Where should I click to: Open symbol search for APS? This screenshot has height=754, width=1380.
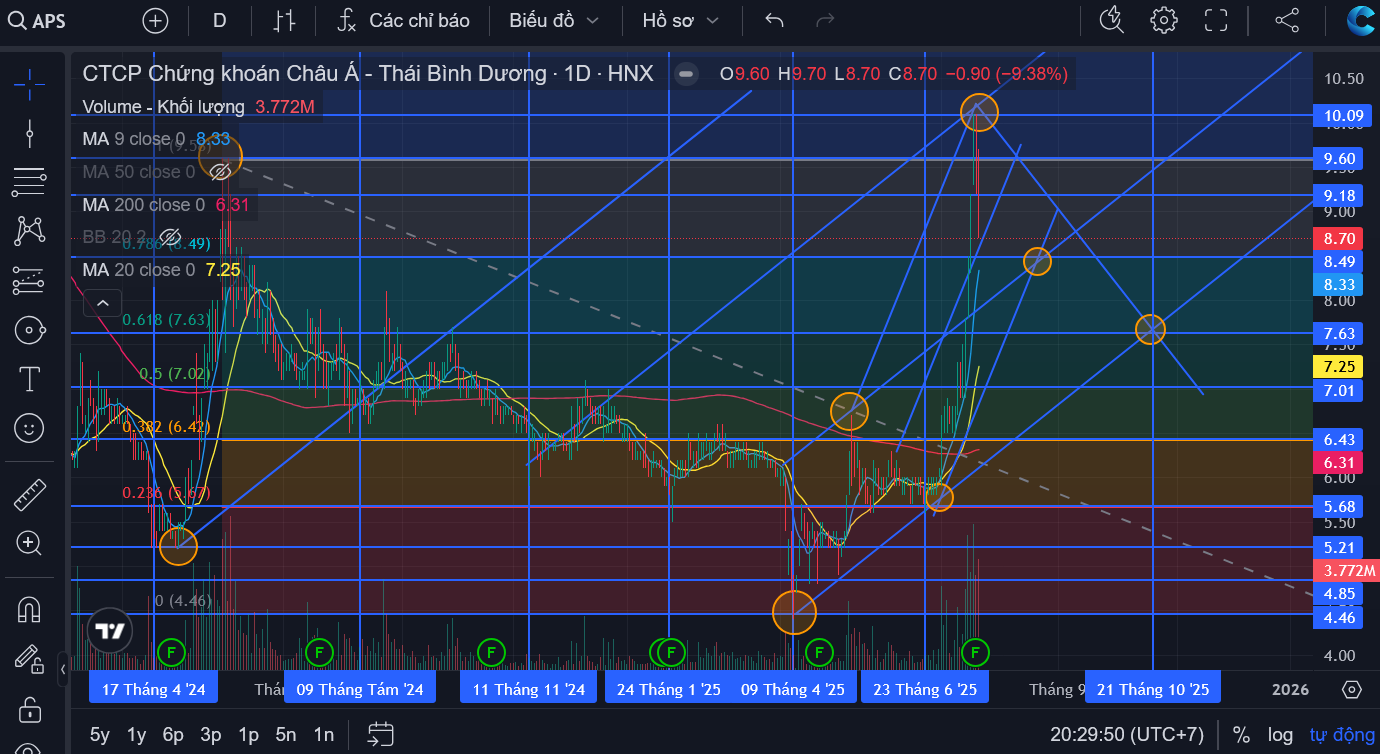(x=38, y=20)
